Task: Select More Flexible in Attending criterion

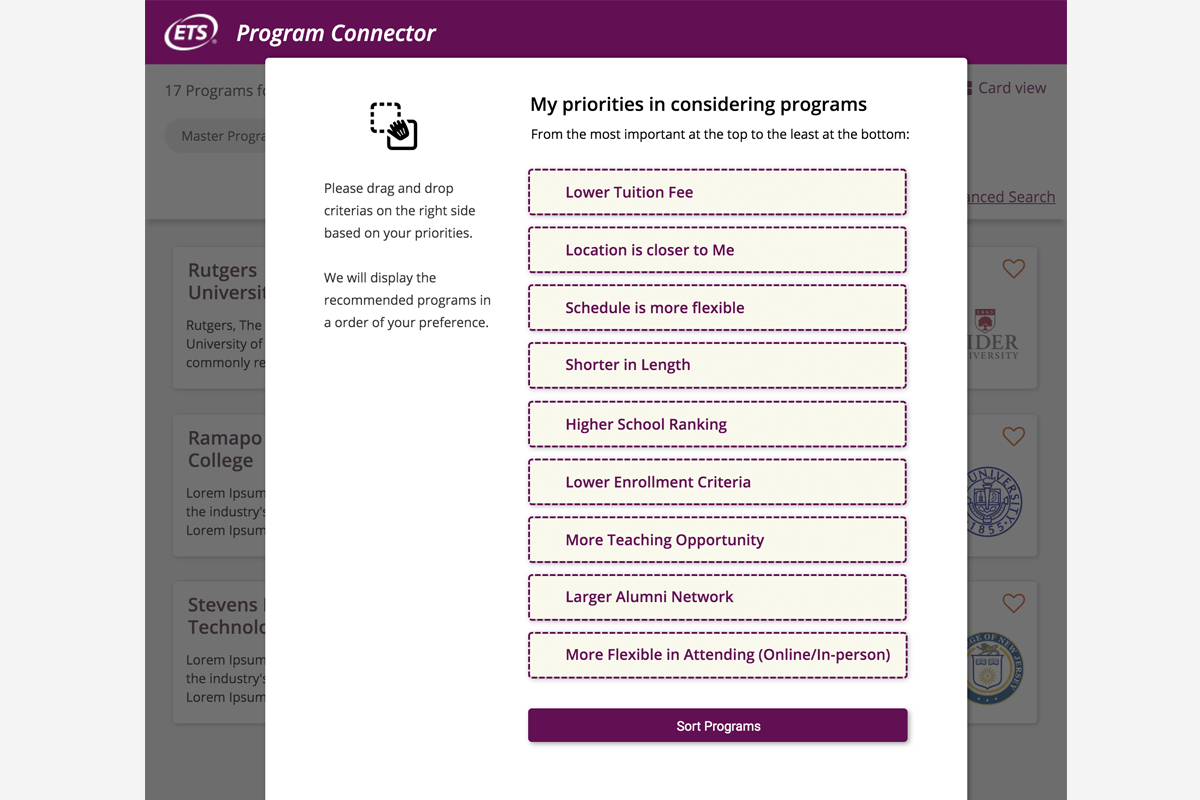Action: (717, 655)
